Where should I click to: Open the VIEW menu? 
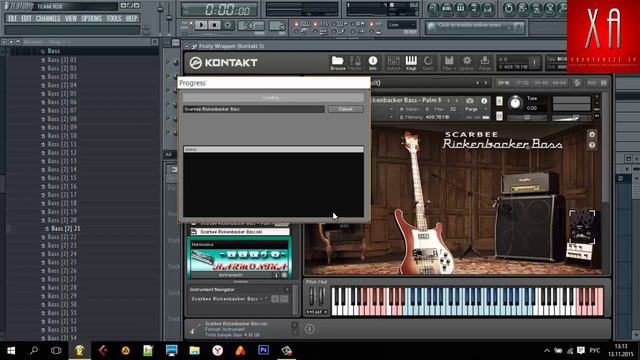pyautogui.click(x=71, y=18)
